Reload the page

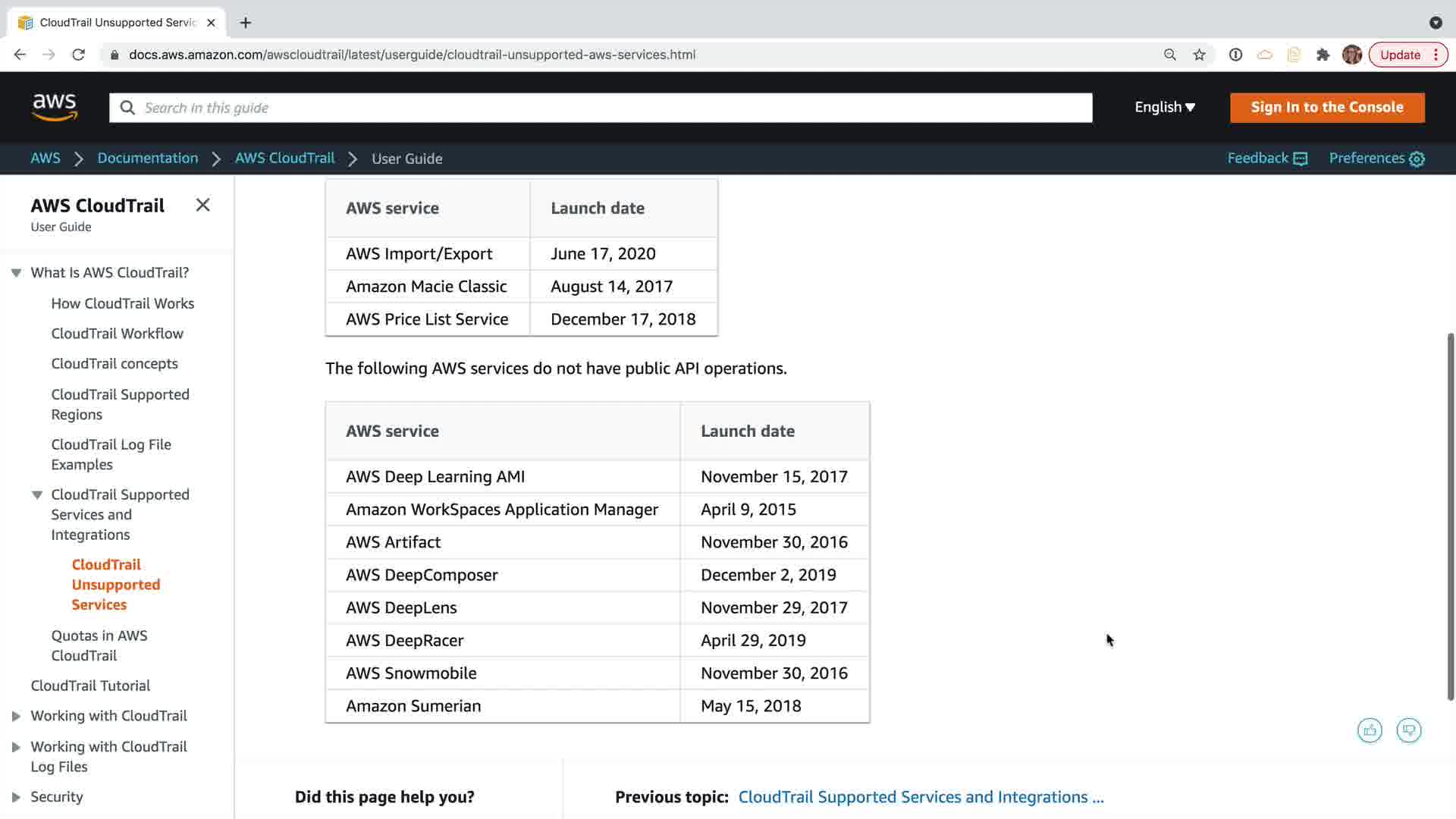point(78,55)
